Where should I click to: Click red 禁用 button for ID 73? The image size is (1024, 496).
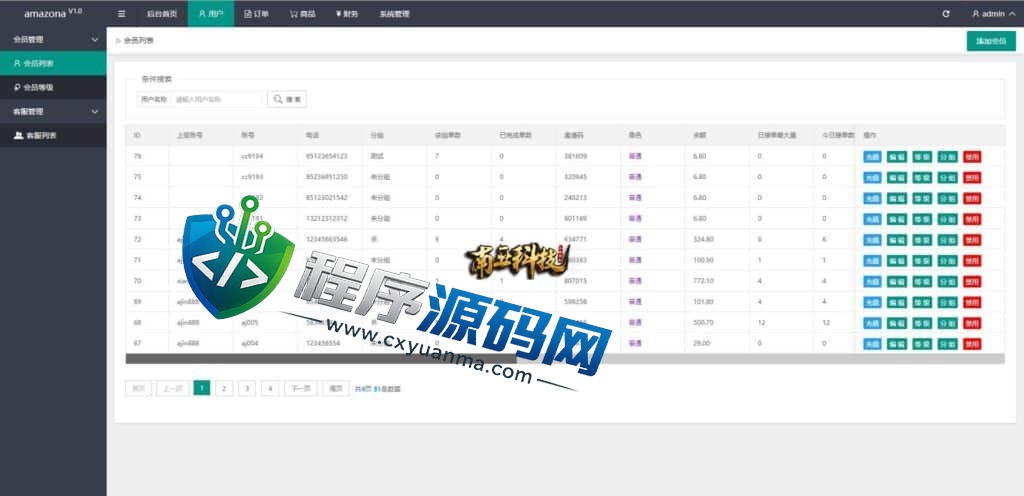click(x=972, y=219)
